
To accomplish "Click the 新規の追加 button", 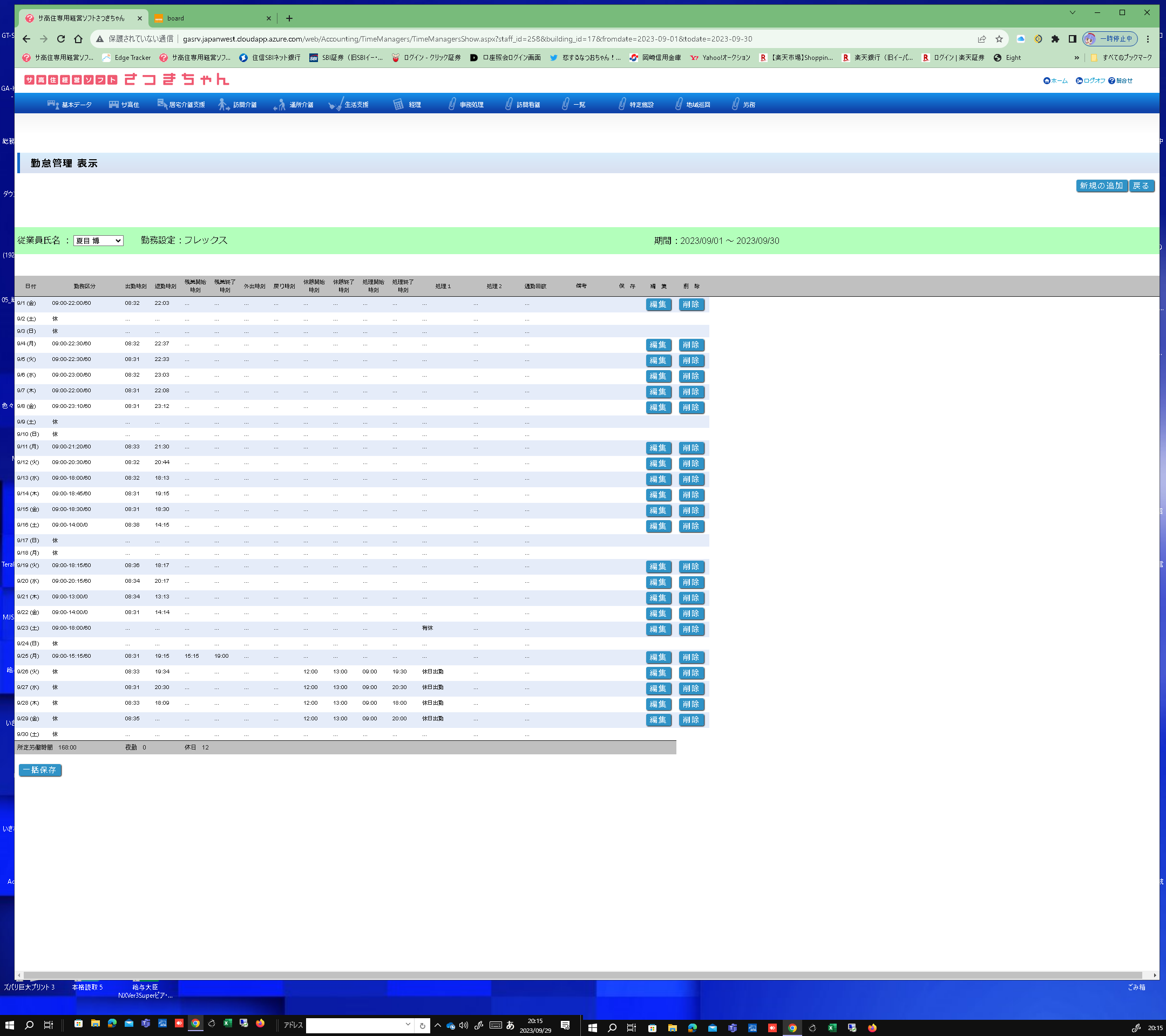I will coord(1101,186).
